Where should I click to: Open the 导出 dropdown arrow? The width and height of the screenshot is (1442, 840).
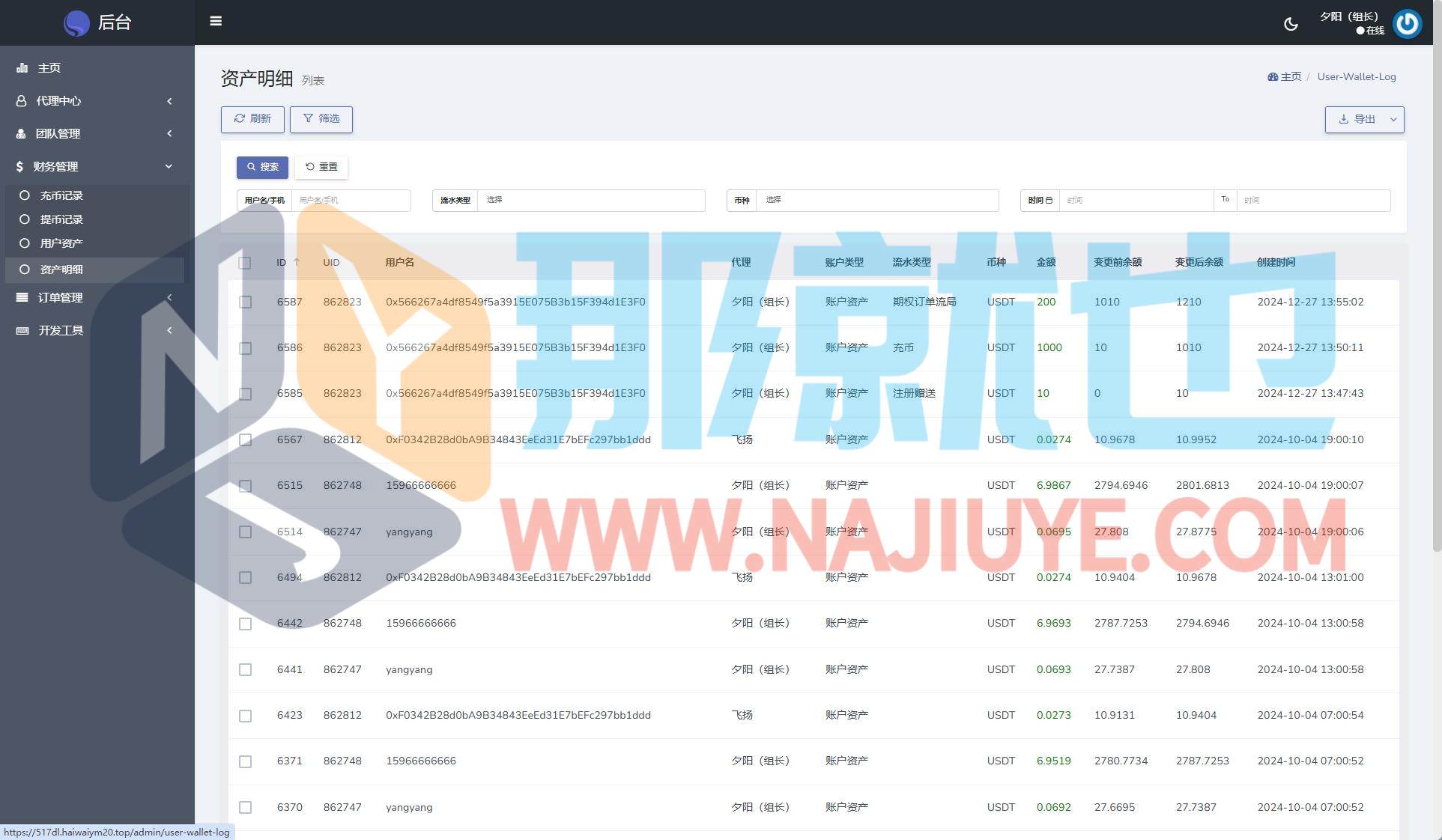tap(1393, 119)
